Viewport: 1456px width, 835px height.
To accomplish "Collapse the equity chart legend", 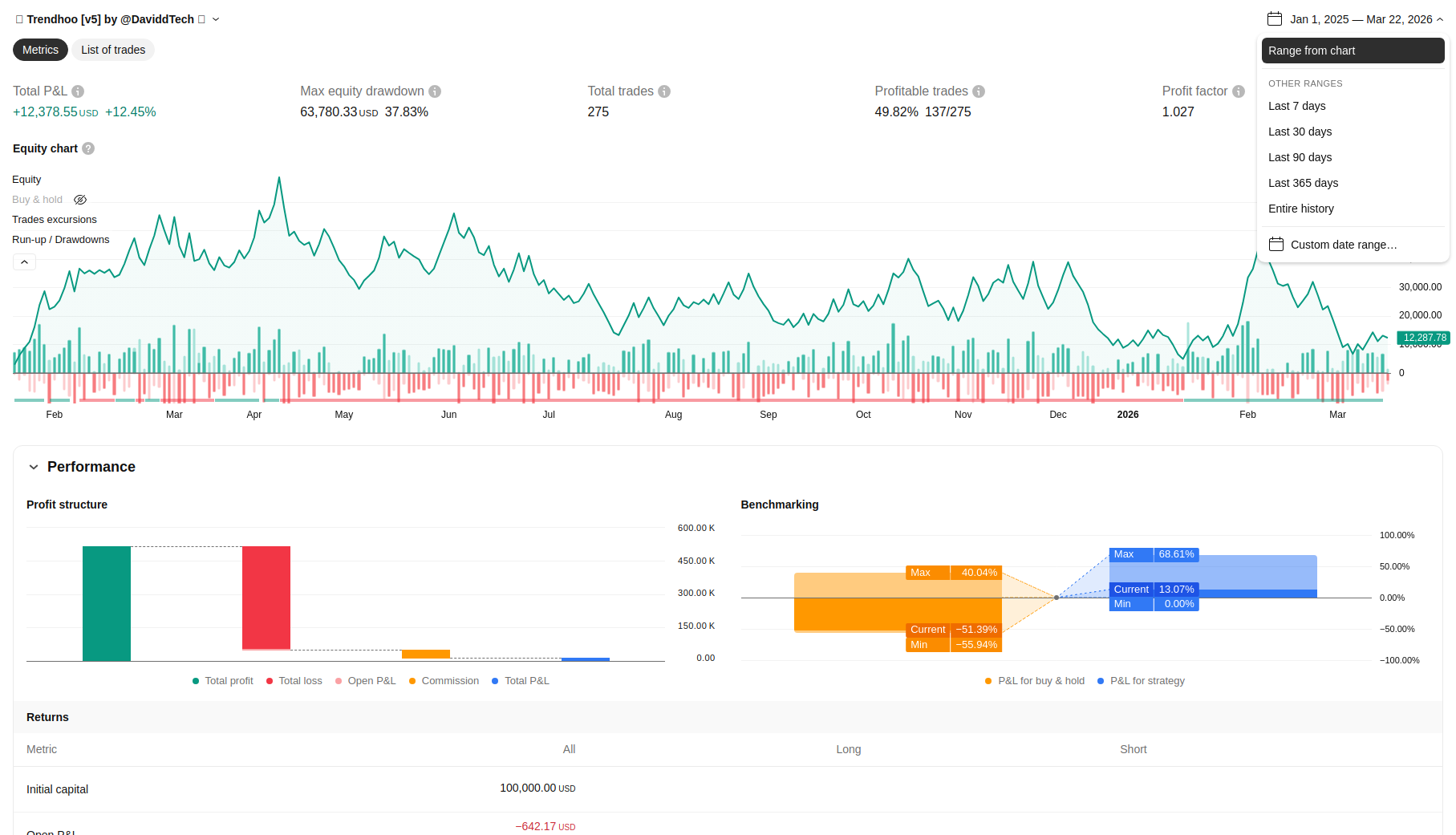I will click(x=24, y=262).
